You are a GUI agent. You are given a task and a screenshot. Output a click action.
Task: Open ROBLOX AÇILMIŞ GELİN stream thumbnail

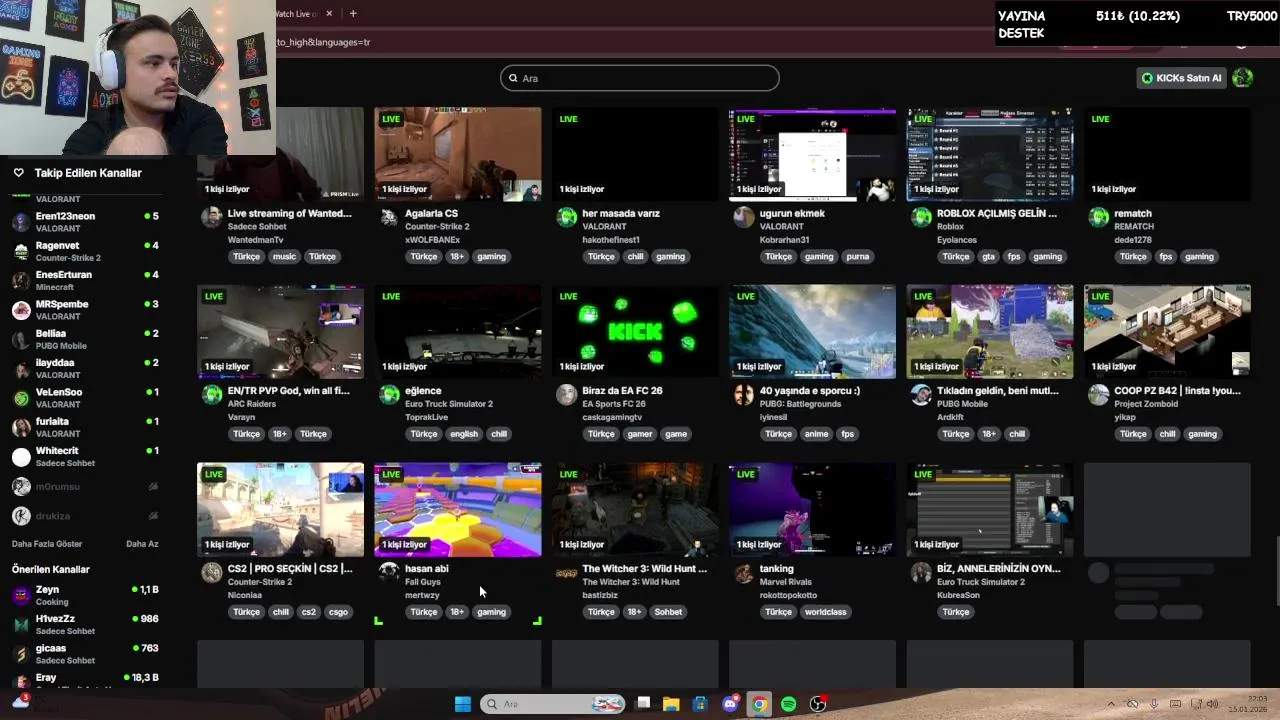(990, 154)
